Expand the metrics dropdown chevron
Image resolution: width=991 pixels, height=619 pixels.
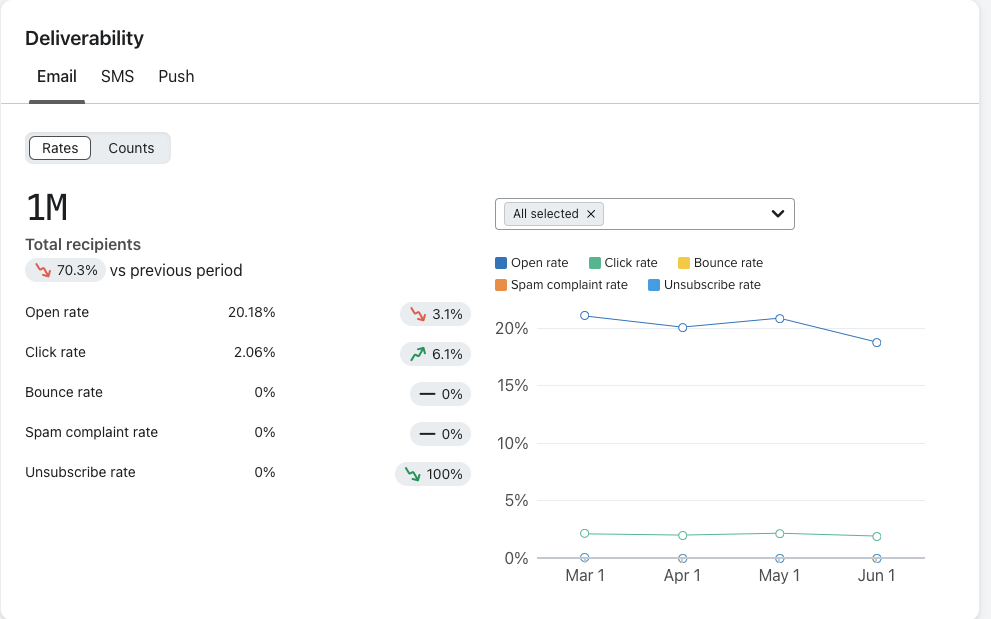coord(777,214)
